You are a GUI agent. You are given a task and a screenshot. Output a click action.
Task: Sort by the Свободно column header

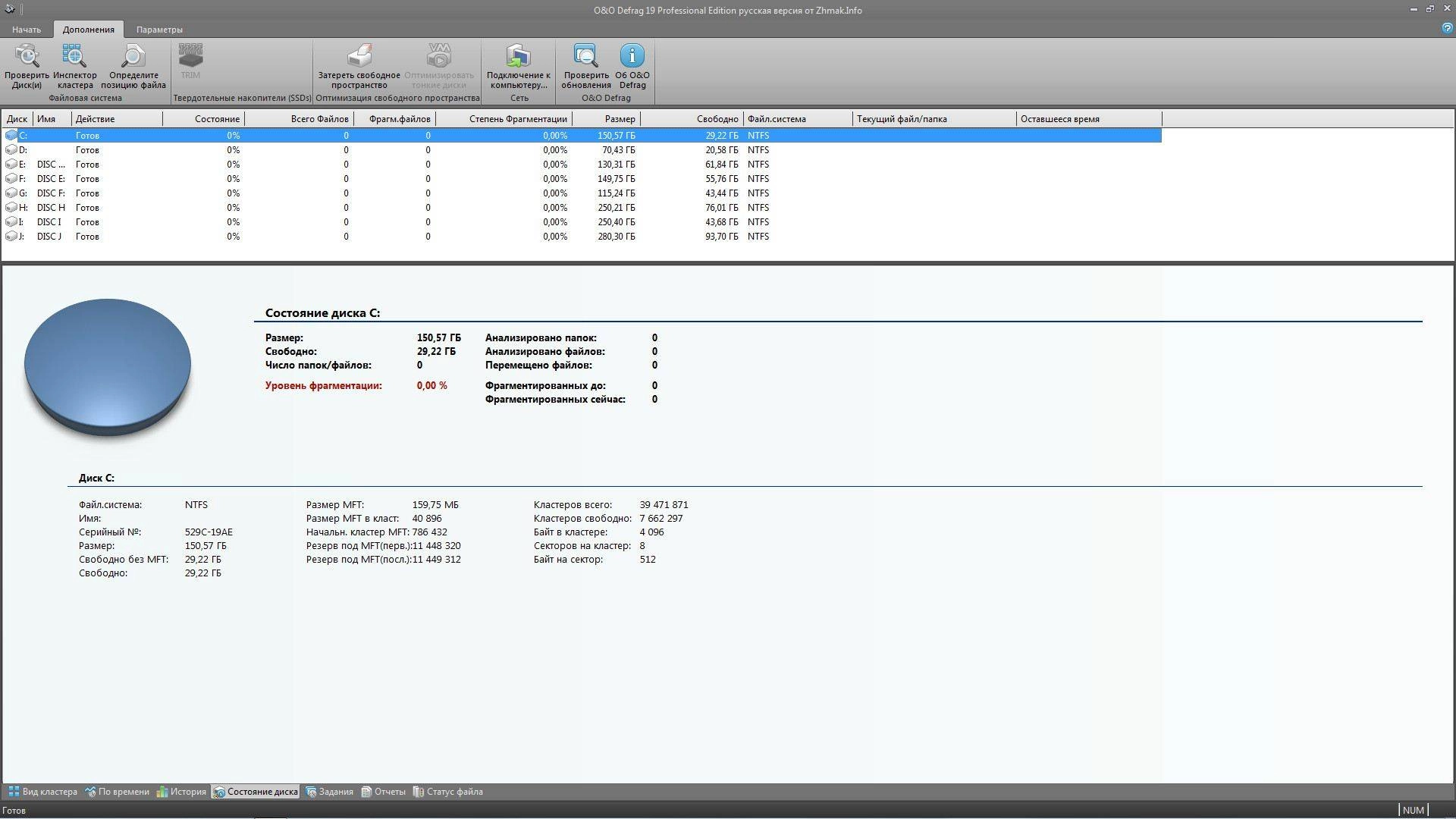pos(692,119)
